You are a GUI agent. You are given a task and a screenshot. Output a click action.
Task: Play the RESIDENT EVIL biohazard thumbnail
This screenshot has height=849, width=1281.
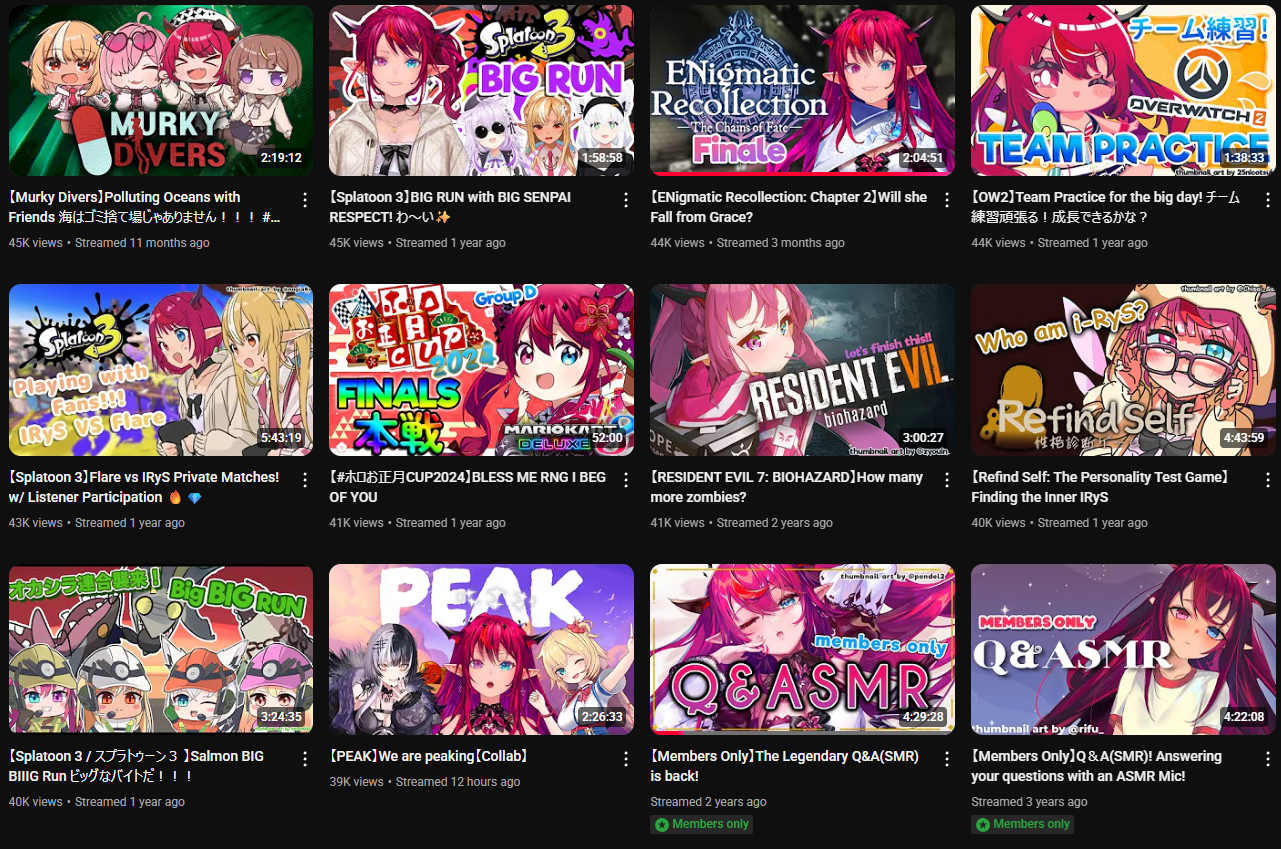click(x=802, y=369)
